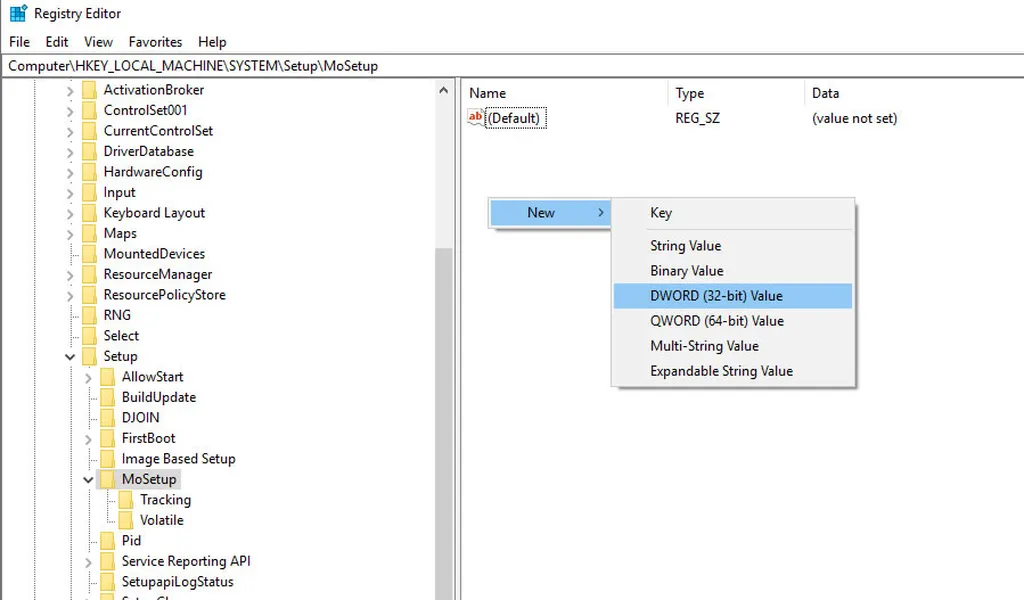Collapse the Setup key tree node
1024x600 pixels.
(x=70, y=357)
